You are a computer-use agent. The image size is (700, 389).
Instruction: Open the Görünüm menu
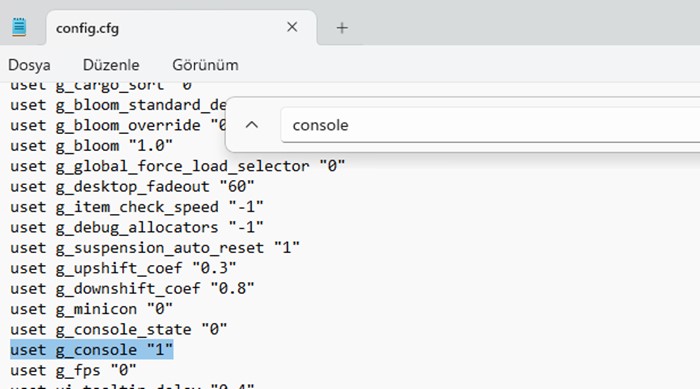tap(205, 65)
